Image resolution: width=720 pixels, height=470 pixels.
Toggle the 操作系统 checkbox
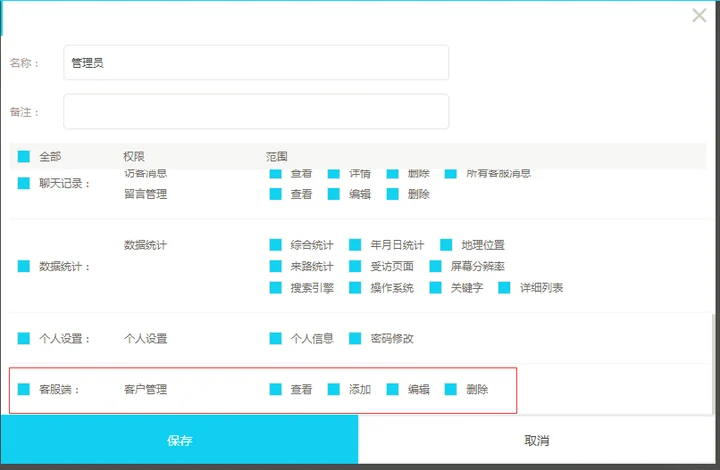[x=355, y=288]
